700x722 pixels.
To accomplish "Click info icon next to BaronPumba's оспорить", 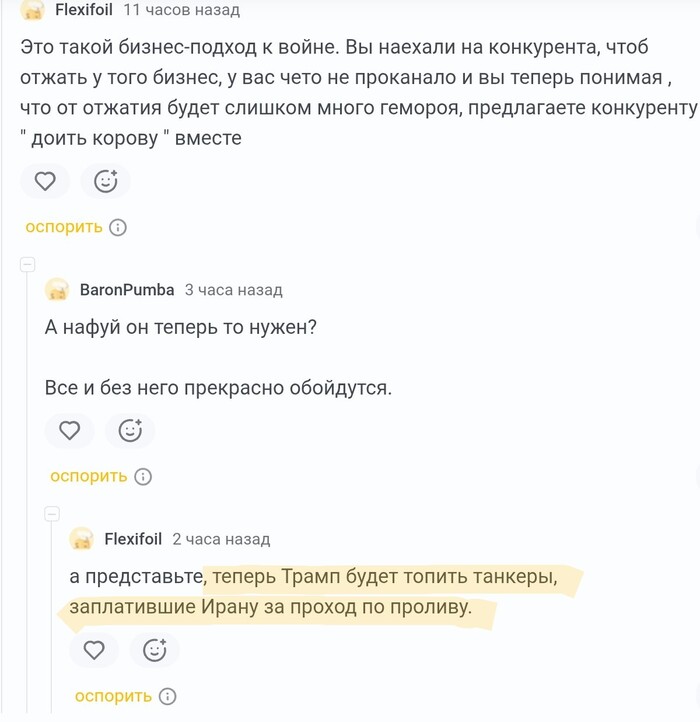I will (x=143, y=476).
